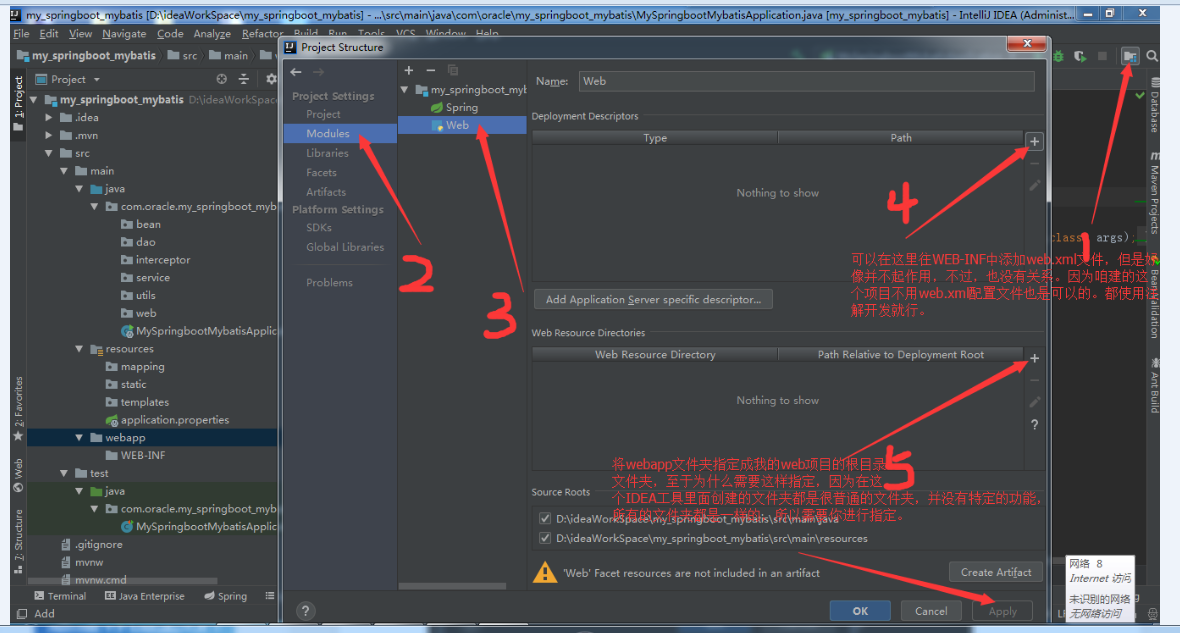
Task: Open the Analyze menu
Action: [212, 33]
